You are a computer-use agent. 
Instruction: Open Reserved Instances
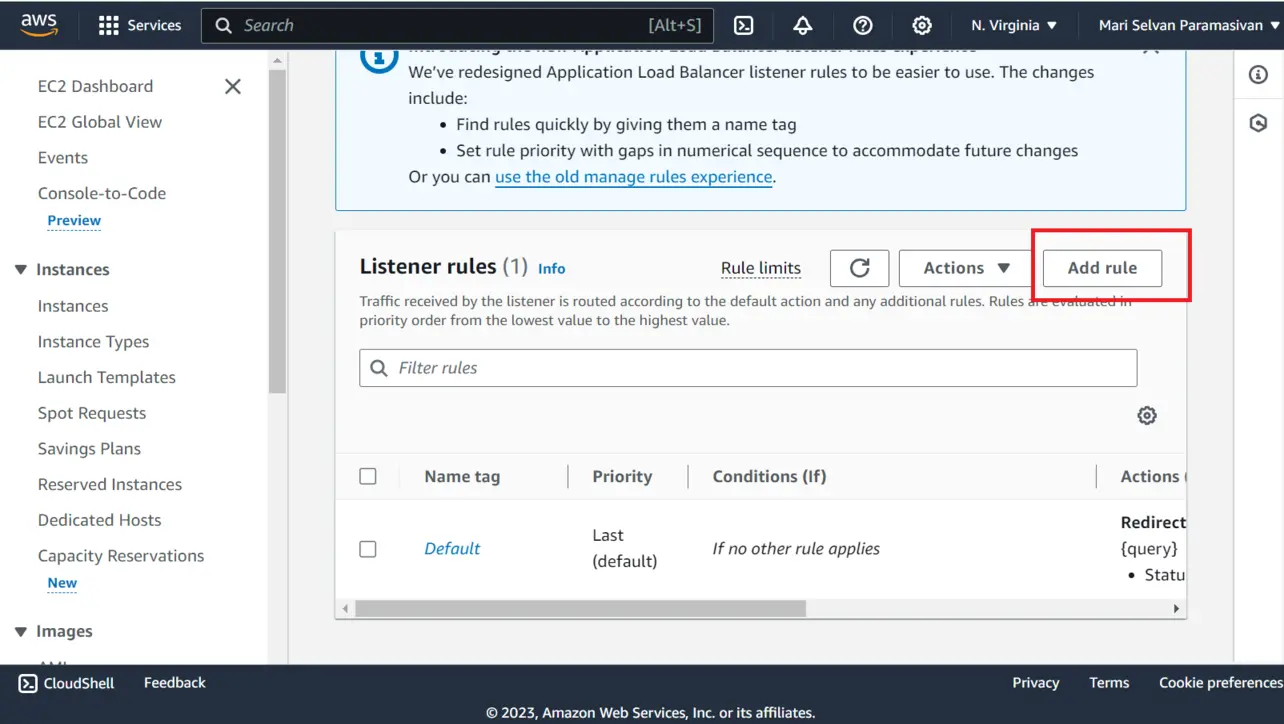tap(110, 485)
